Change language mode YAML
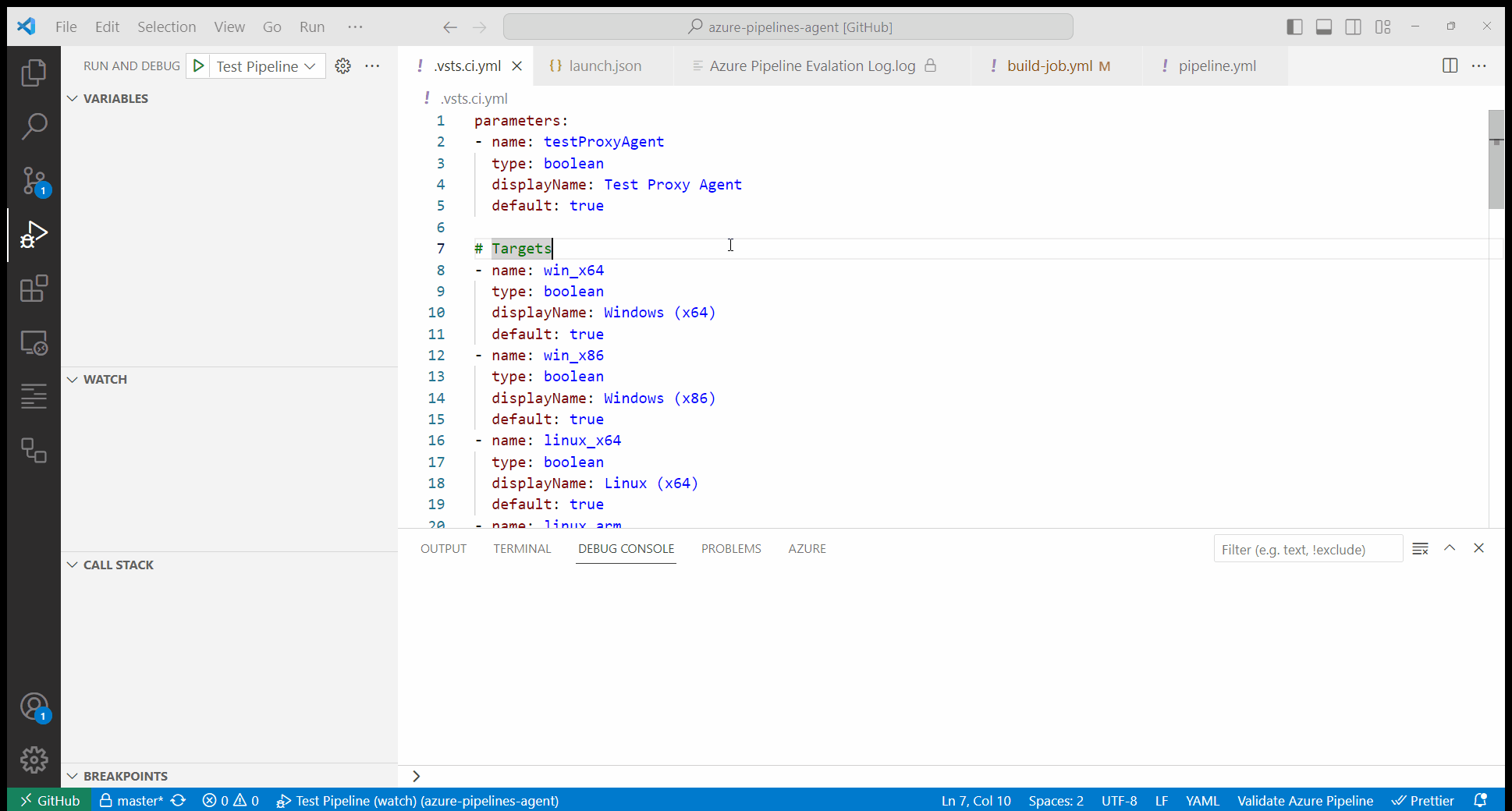The height and width of the screenshot is (811, 1512). [1202, 801]
